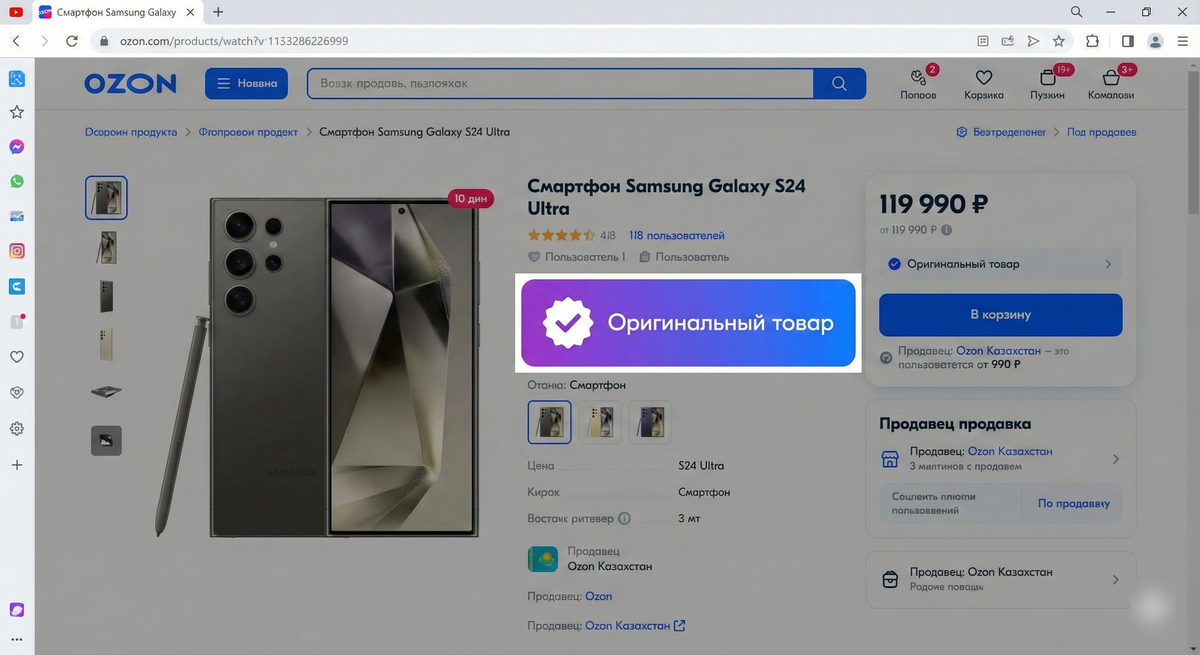
Task: Choose the black color variant swatch
Action: click(550, 422)
